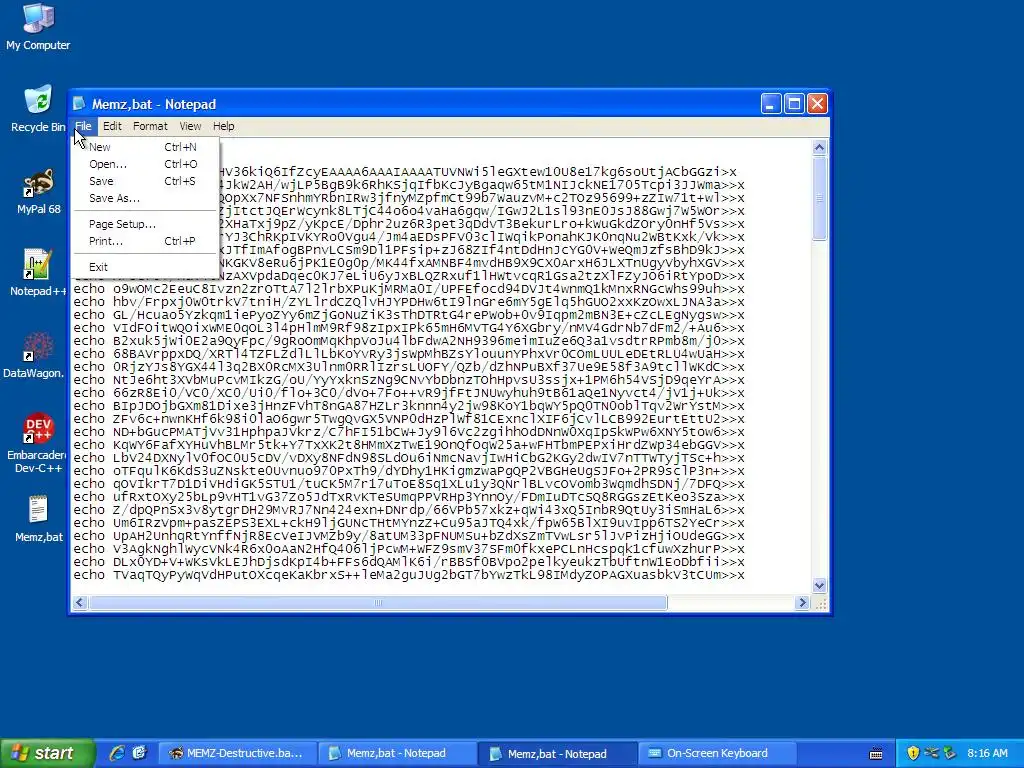This screenshot has height=768, width=1024.
Task: Click the Safely Remove Hardware tray icon
Action: coord(950,753)
